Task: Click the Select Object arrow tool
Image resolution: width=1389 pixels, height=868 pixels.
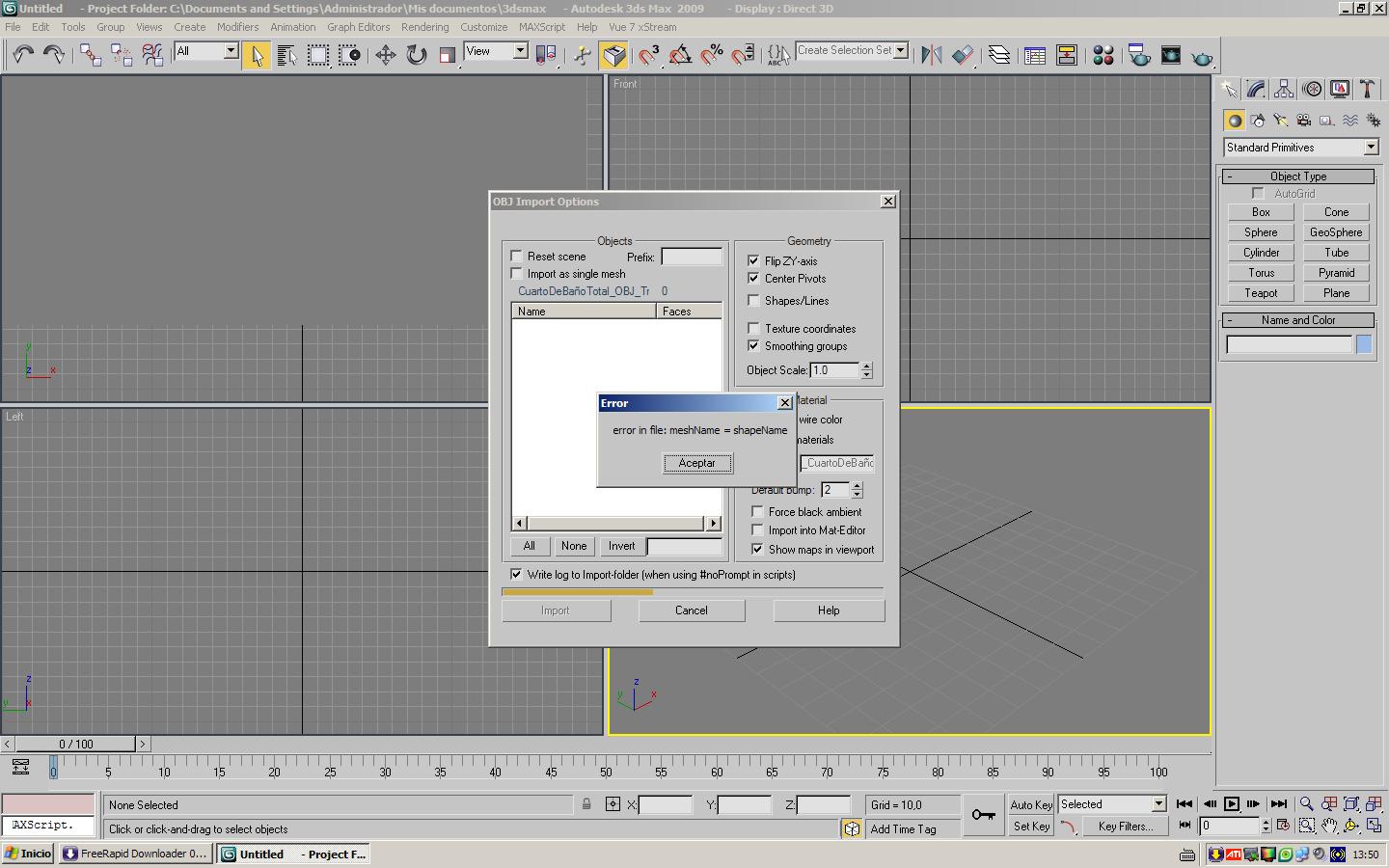Action: point(257,55)
